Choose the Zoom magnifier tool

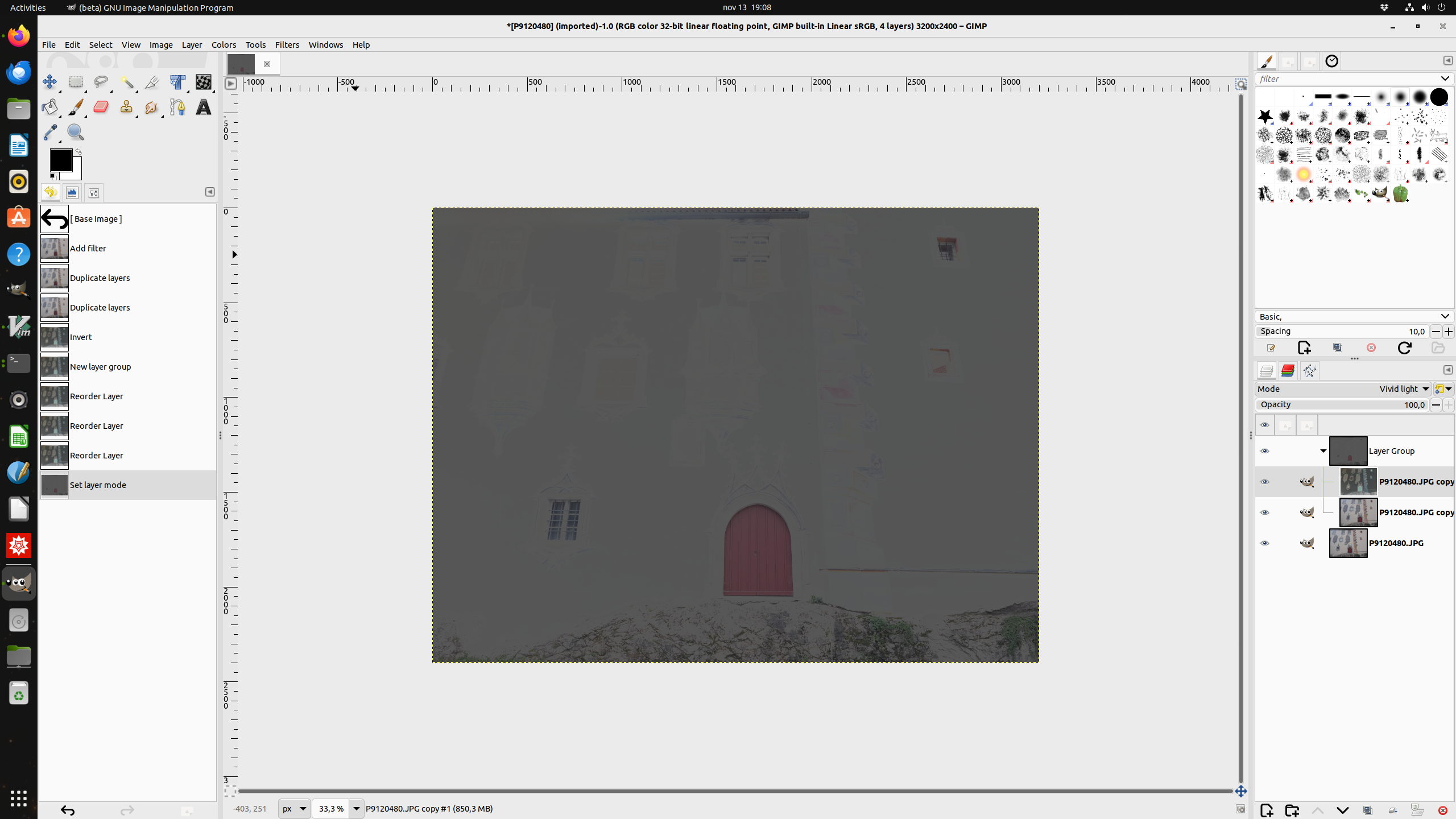click(x=76, y=133)
